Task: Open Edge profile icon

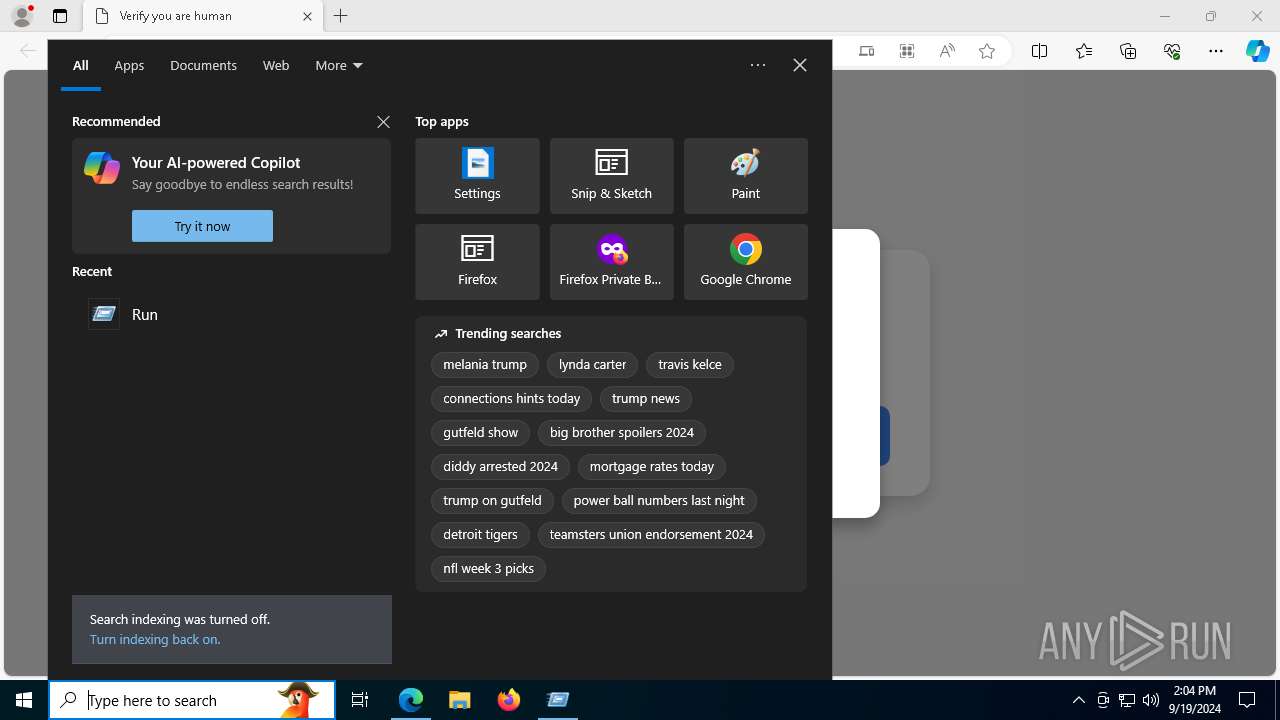Action: [x=22, y=16]
